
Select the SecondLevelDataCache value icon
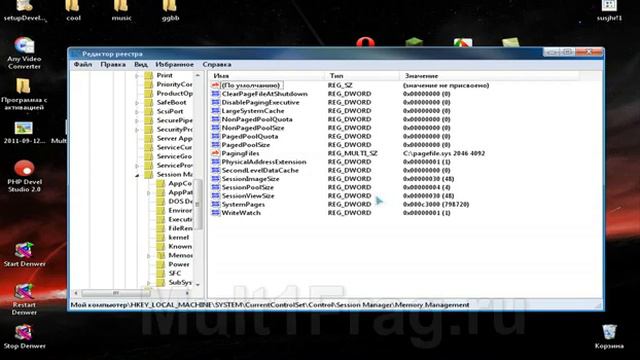[216, 171]
